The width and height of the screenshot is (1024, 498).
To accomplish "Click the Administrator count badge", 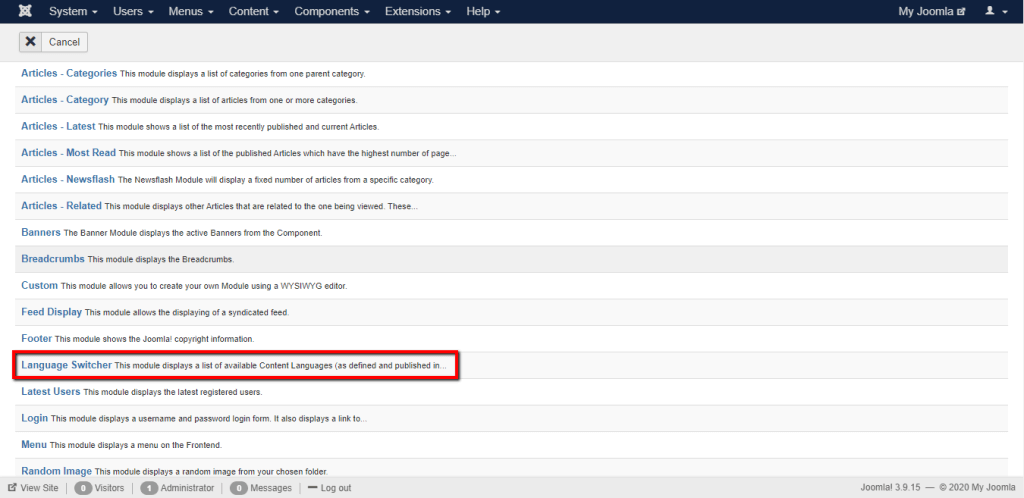I will click(149, 488).
